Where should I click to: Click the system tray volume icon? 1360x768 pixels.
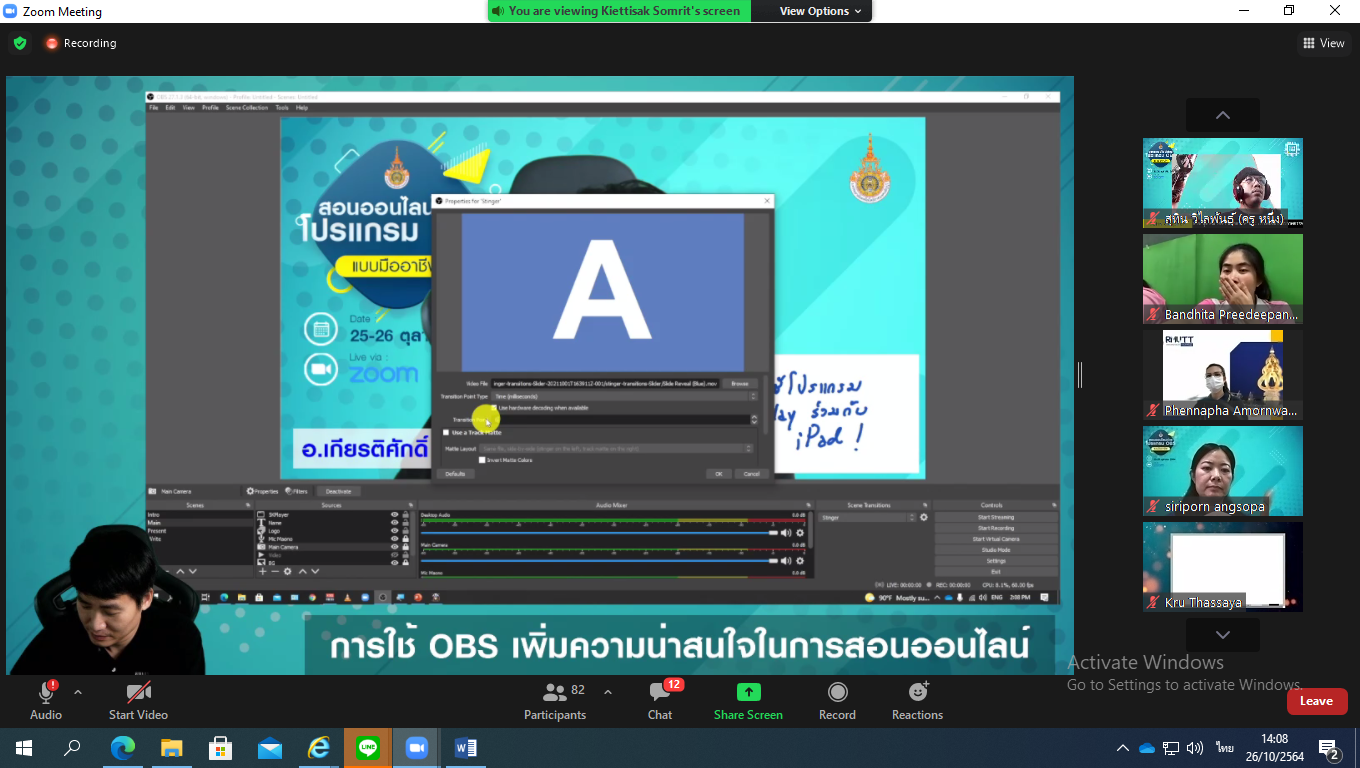click(x=1195, y=748)
